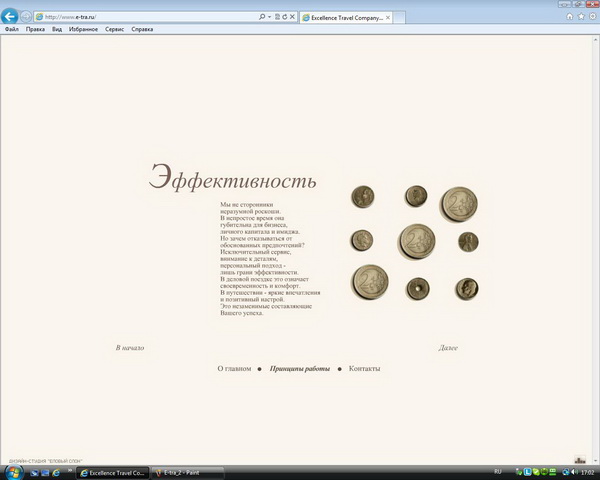Click the center 2 euro coin
600x480 pixels.
coord(417,241)
